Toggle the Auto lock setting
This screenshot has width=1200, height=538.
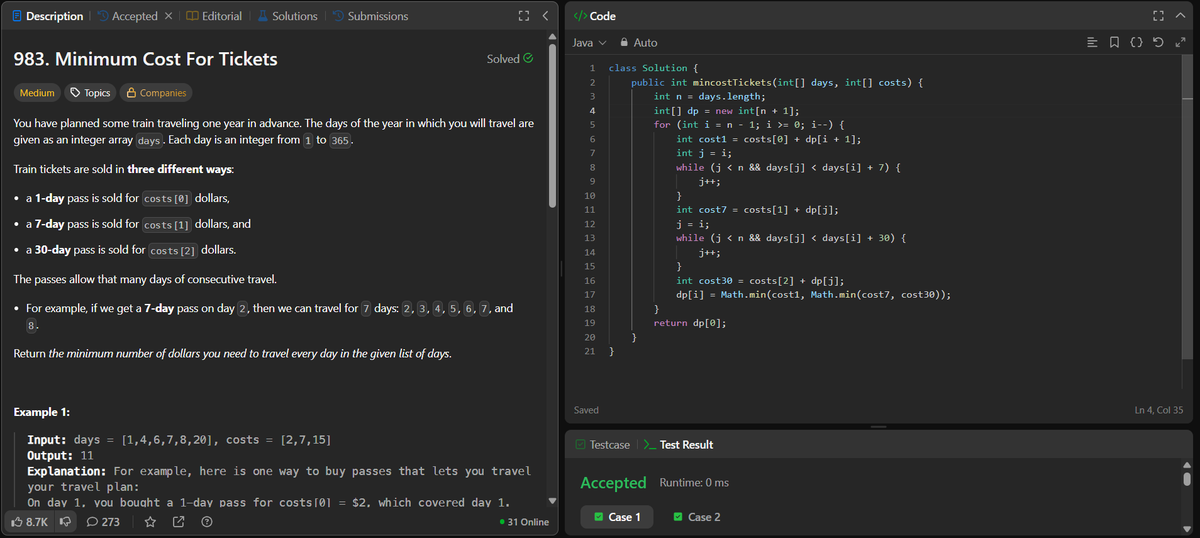(x=638, y=43)
